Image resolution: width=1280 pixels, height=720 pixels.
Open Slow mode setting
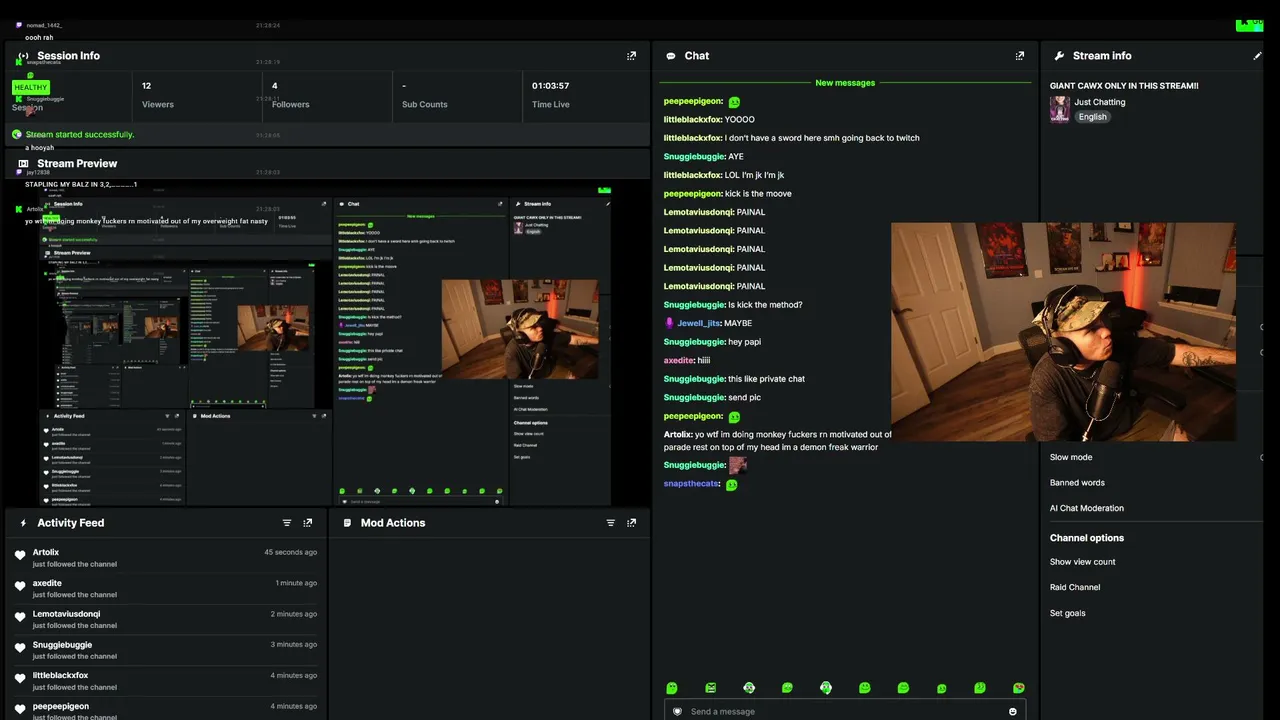pos(1071,457)
